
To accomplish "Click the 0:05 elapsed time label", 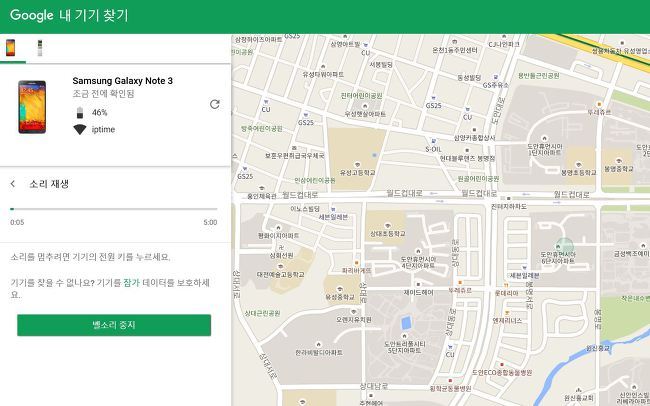I will coord(17,222).
